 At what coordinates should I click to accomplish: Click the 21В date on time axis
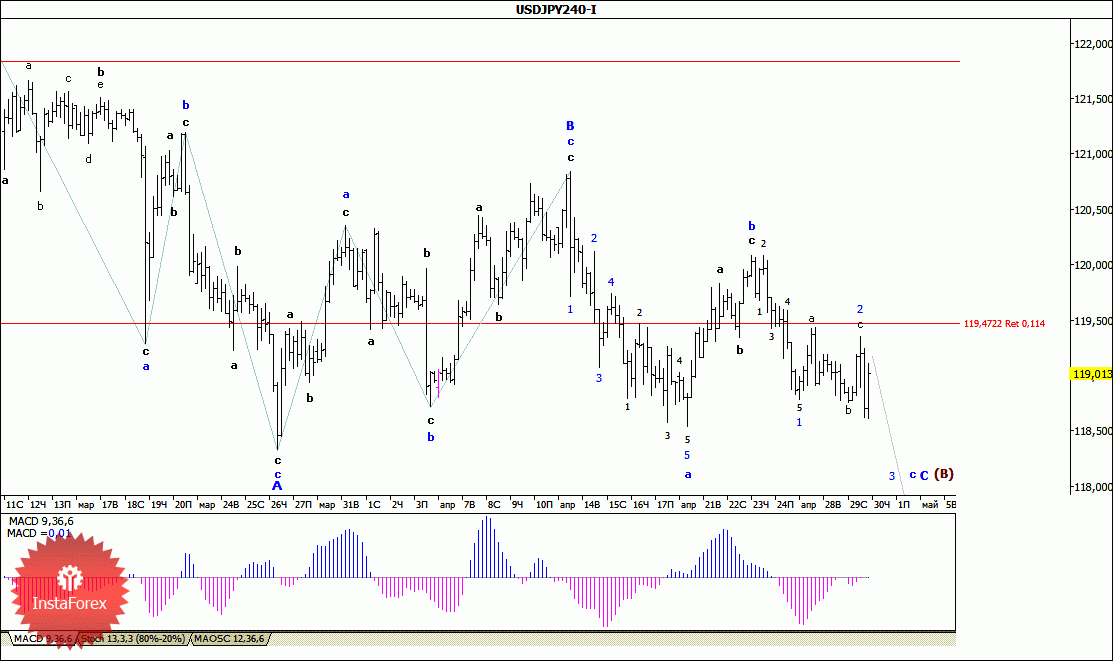click(x=713, y=505)
